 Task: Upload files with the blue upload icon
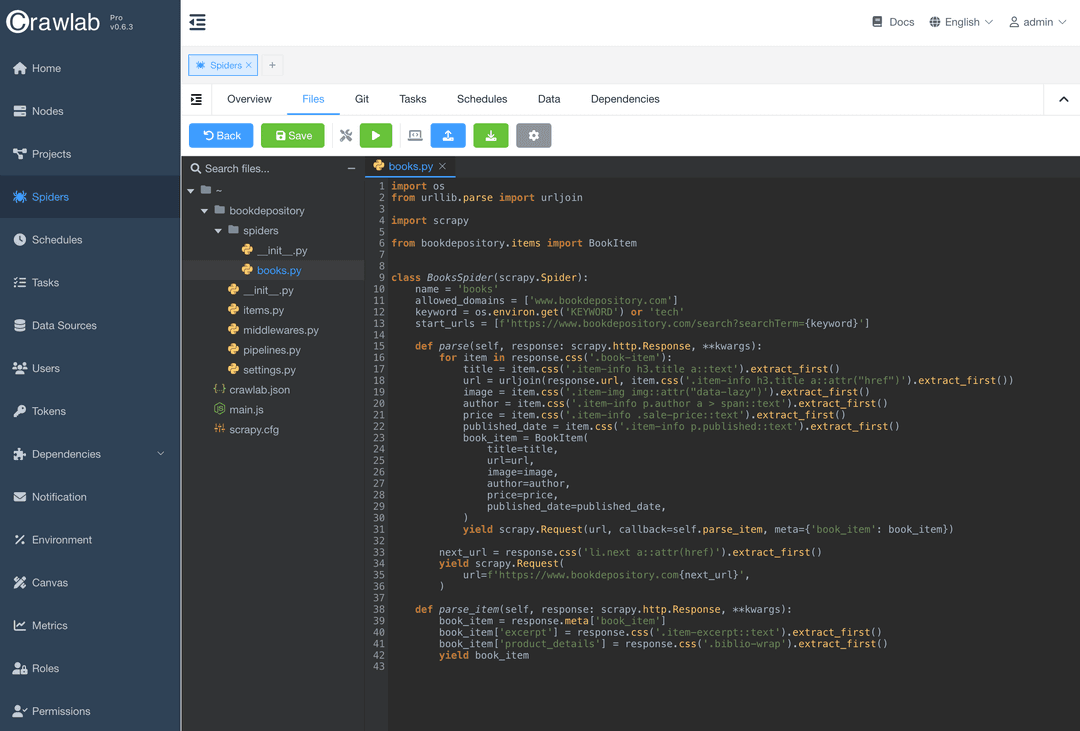[447, 135]
